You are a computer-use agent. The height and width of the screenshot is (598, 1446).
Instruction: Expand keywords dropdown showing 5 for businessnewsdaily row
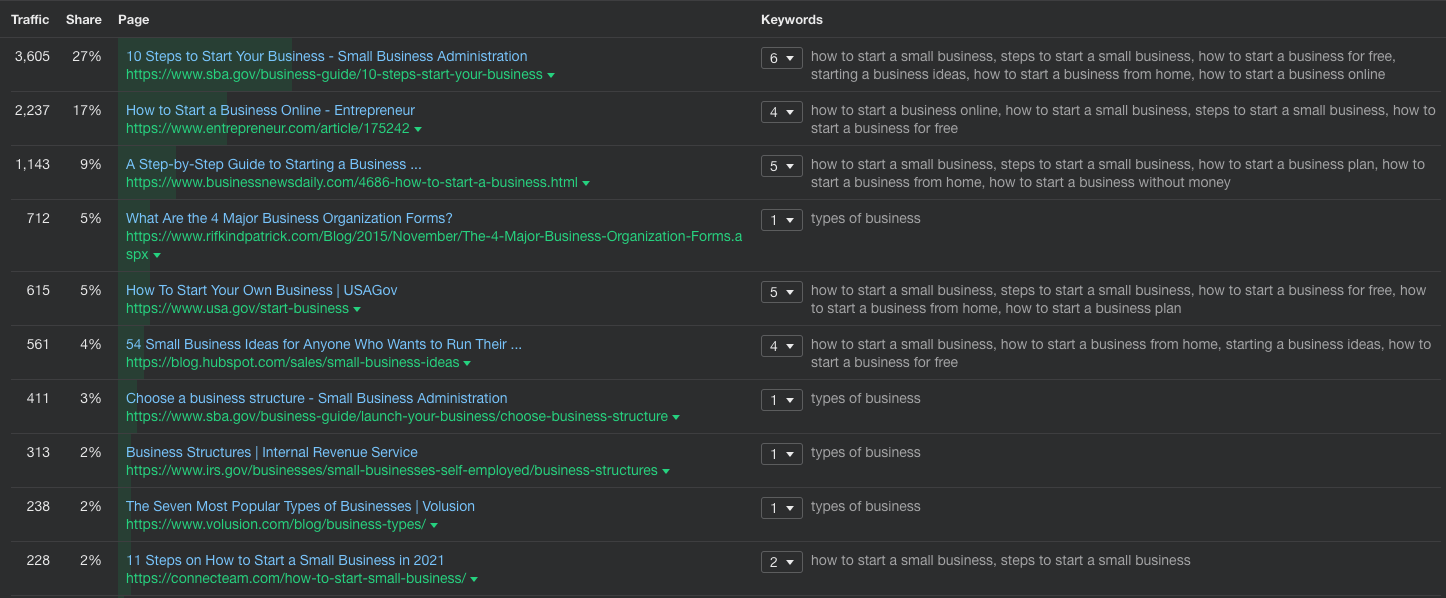coord(781,166)
